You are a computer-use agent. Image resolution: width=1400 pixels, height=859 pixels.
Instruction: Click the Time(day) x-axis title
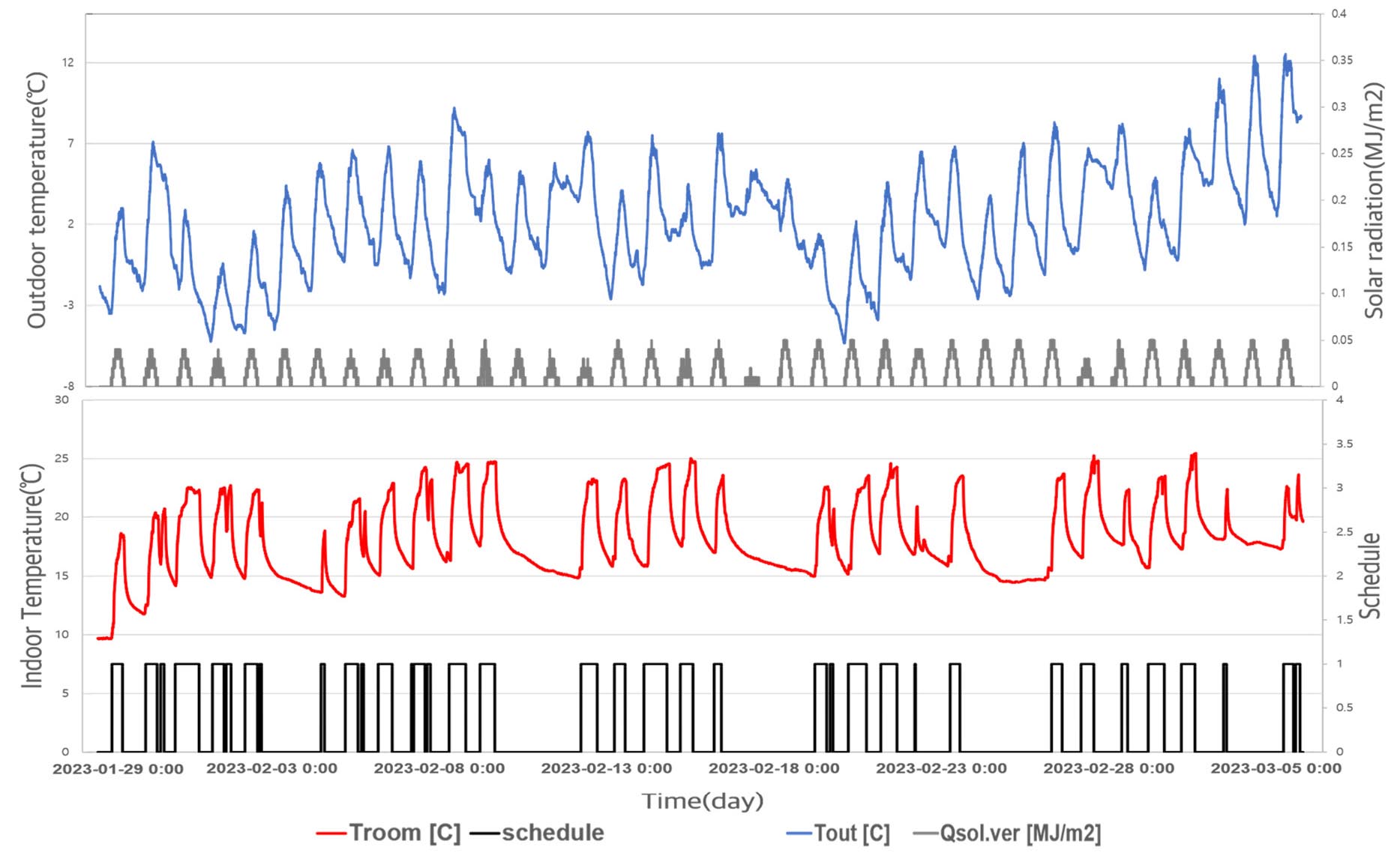tap(703, 801)
